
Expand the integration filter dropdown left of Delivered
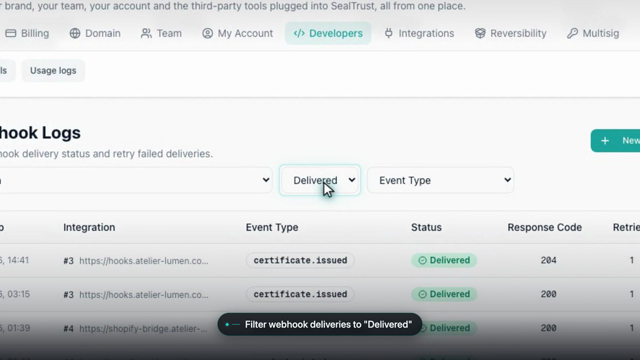[135, 180]
